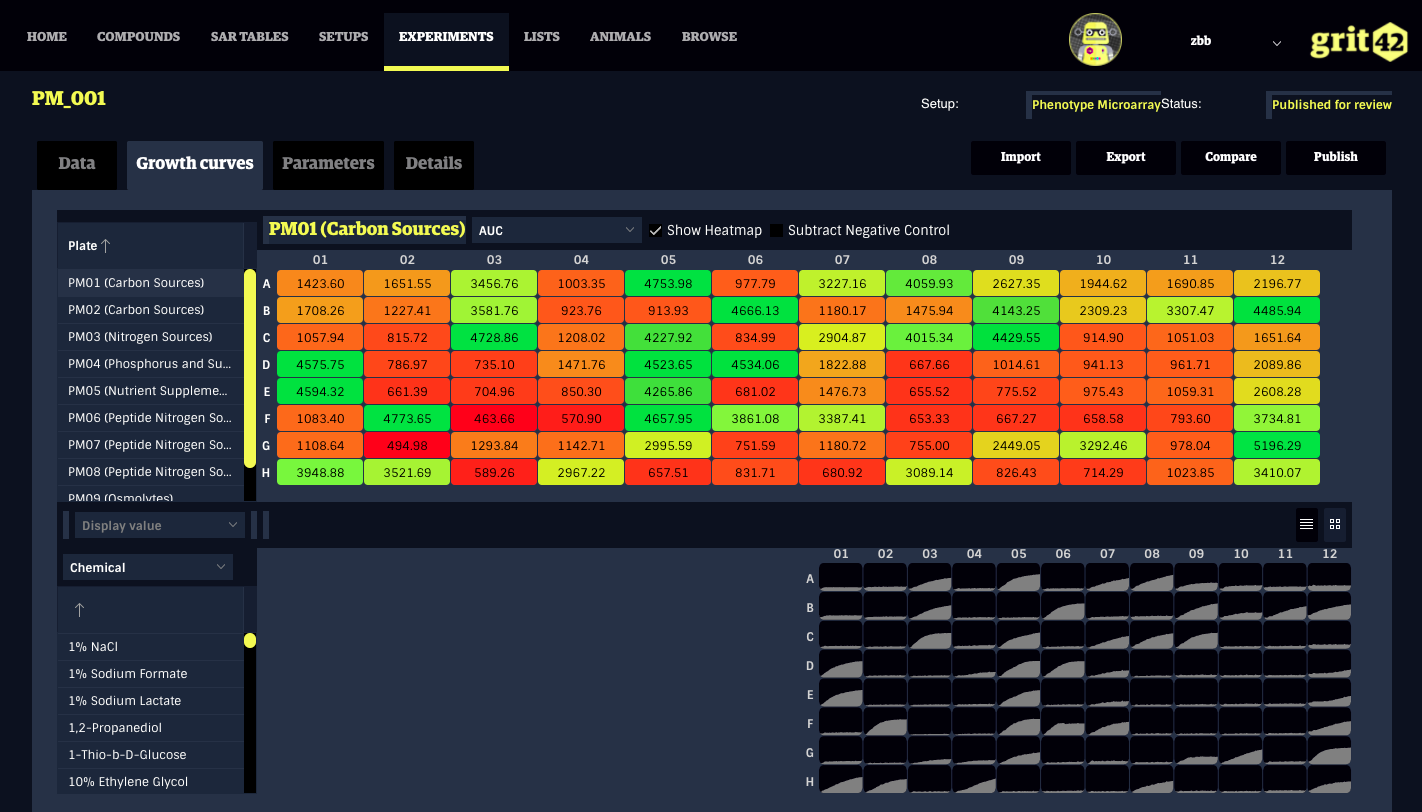The height and width of the screenshot is (812, 1422).
Task: Switch to grid view of curves
Action: point(1334,524)
